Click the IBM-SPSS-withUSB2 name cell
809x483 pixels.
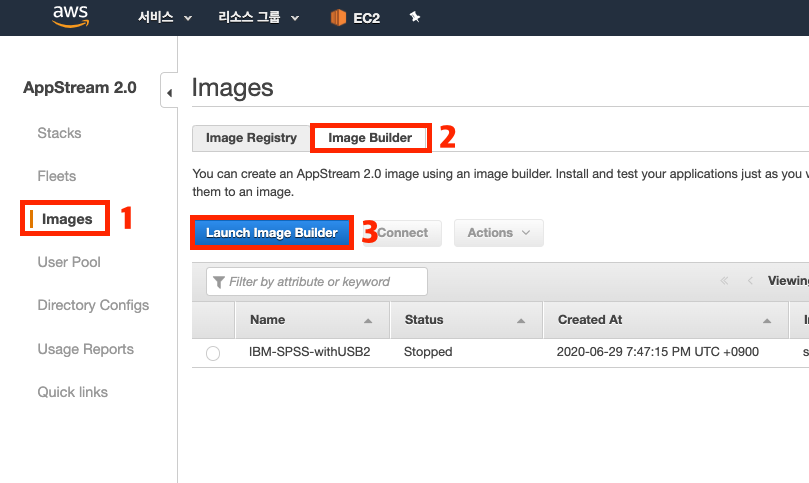pos(310,352)
